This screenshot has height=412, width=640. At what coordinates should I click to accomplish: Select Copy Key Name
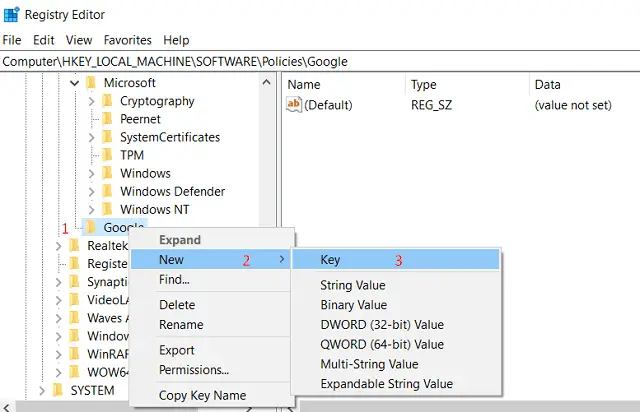click(202, 395)
